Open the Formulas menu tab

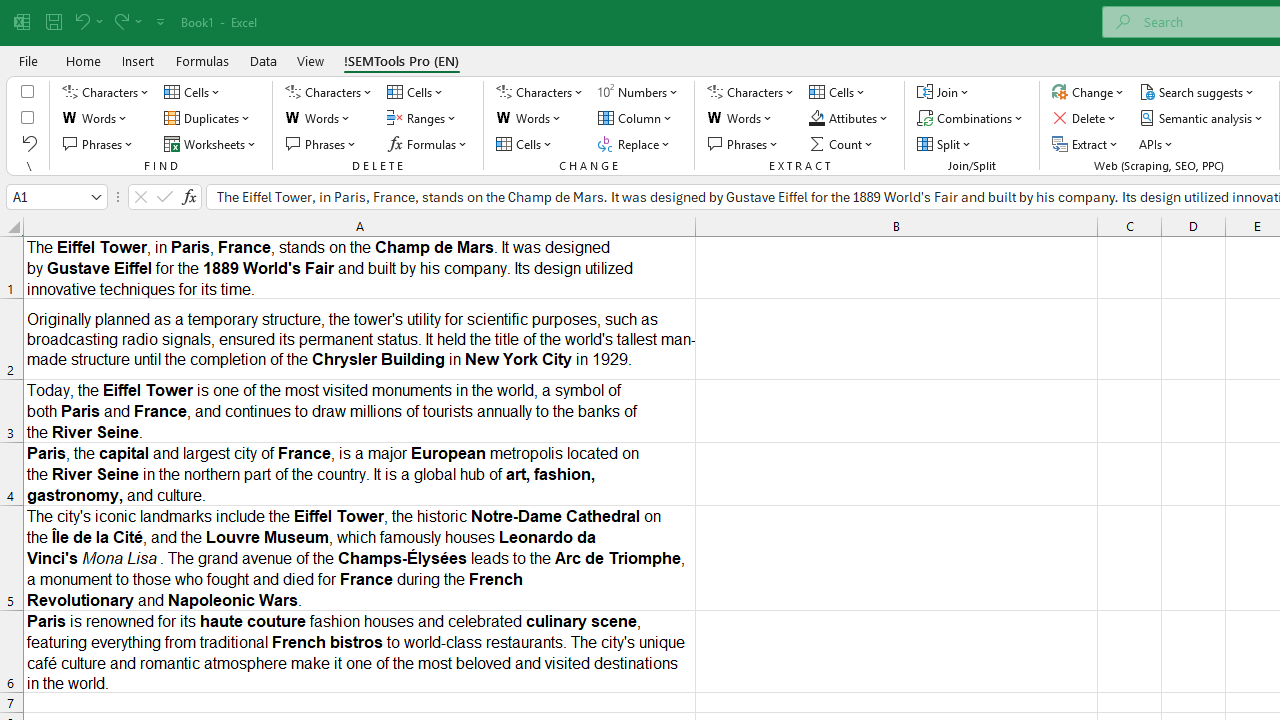click(202, 61)
